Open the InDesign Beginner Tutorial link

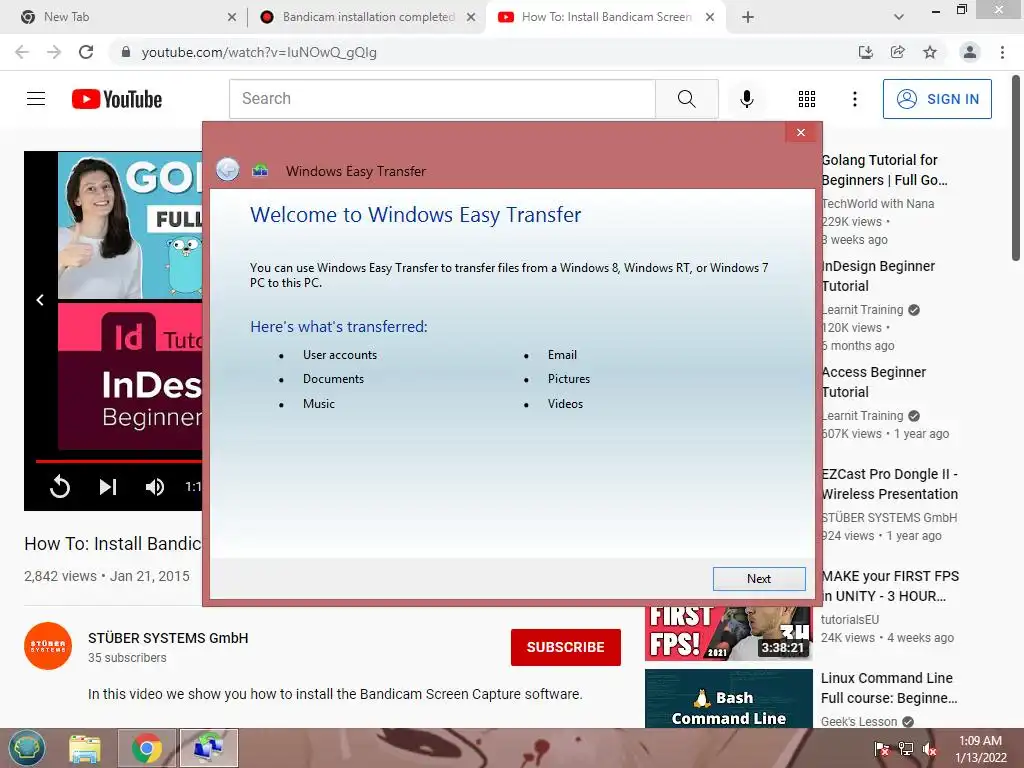pos(878,276)
